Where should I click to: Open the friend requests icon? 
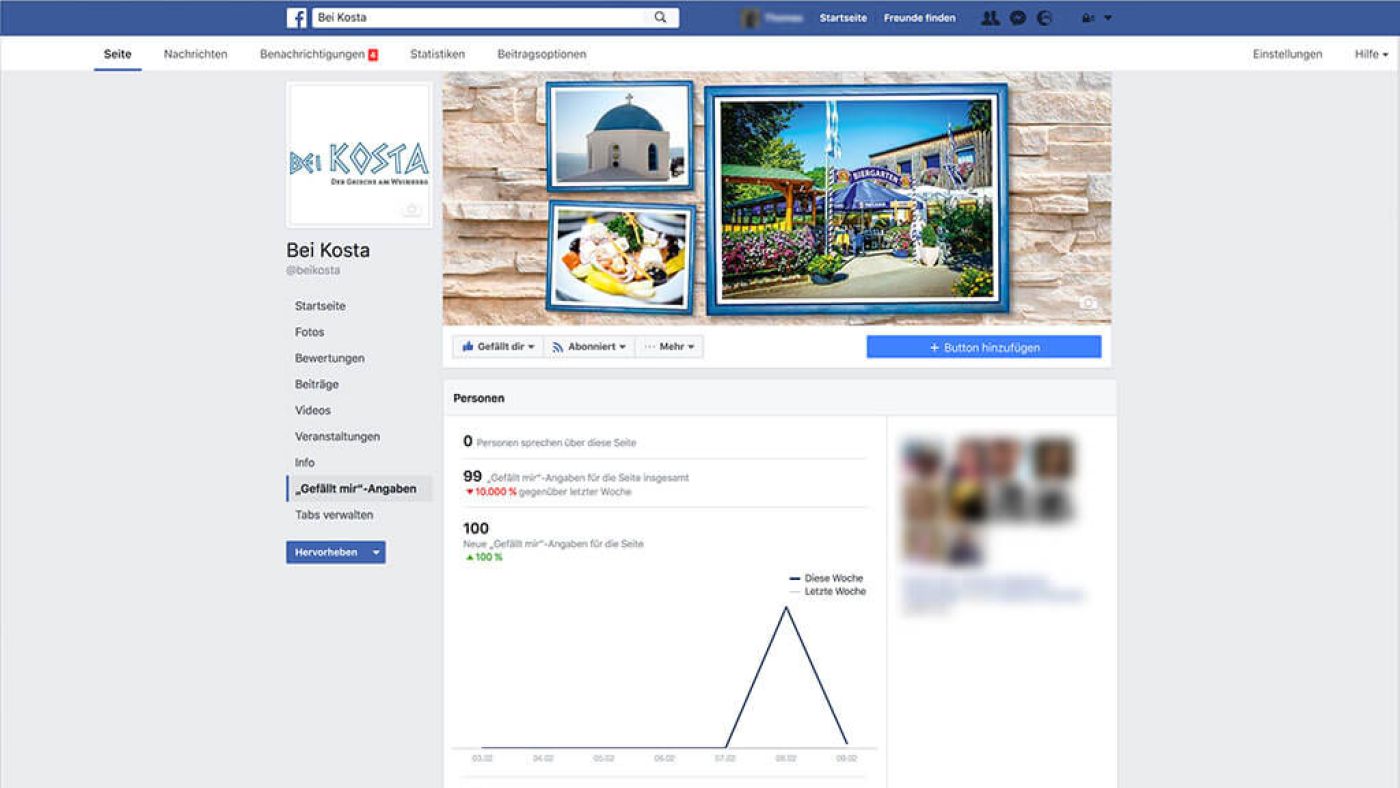pyautogui.click(x=990, y=18)
